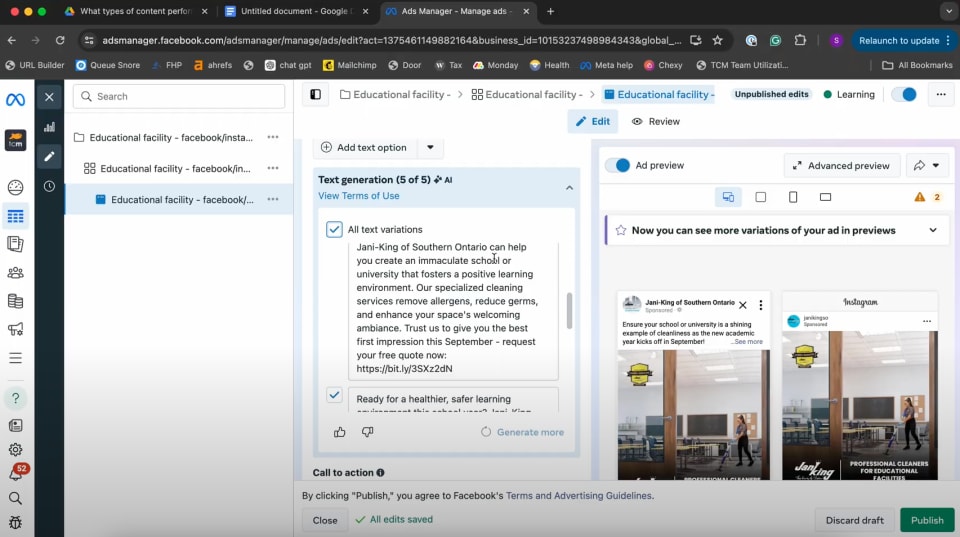This screenshot has width=960, height=537.
Task: Open options for Educational facility ad set row
Action: pos(273,168)
